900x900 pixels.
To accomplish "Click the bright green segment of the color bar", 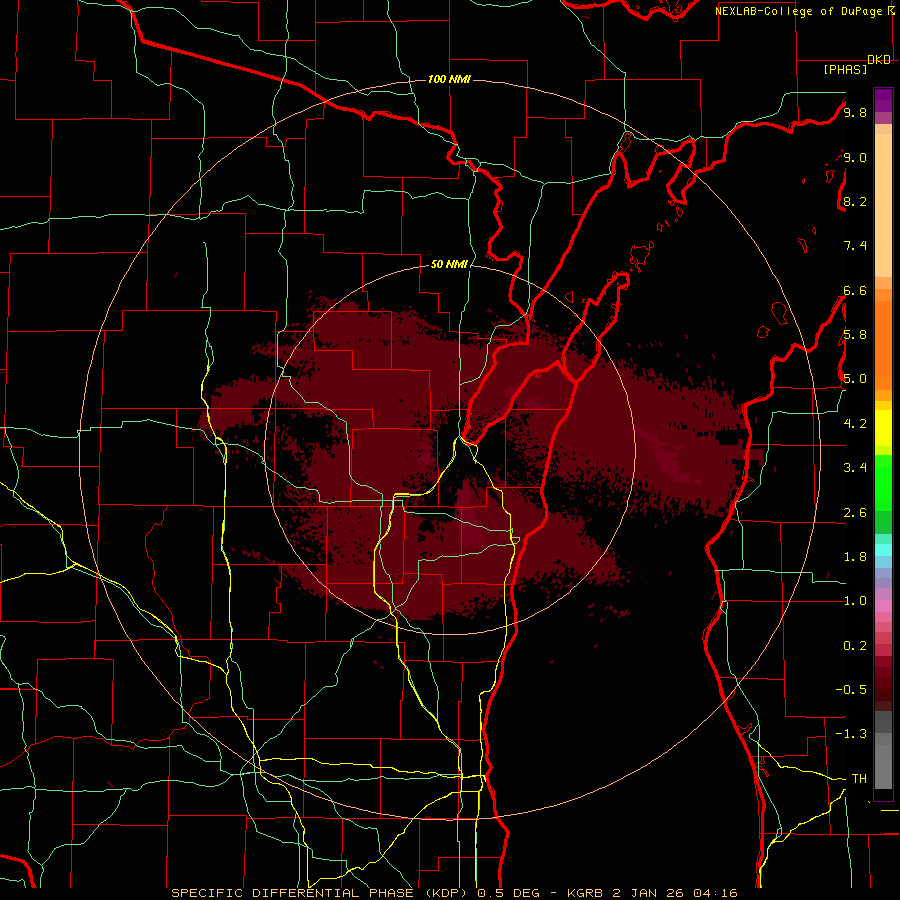I will (x=883, y=482).
